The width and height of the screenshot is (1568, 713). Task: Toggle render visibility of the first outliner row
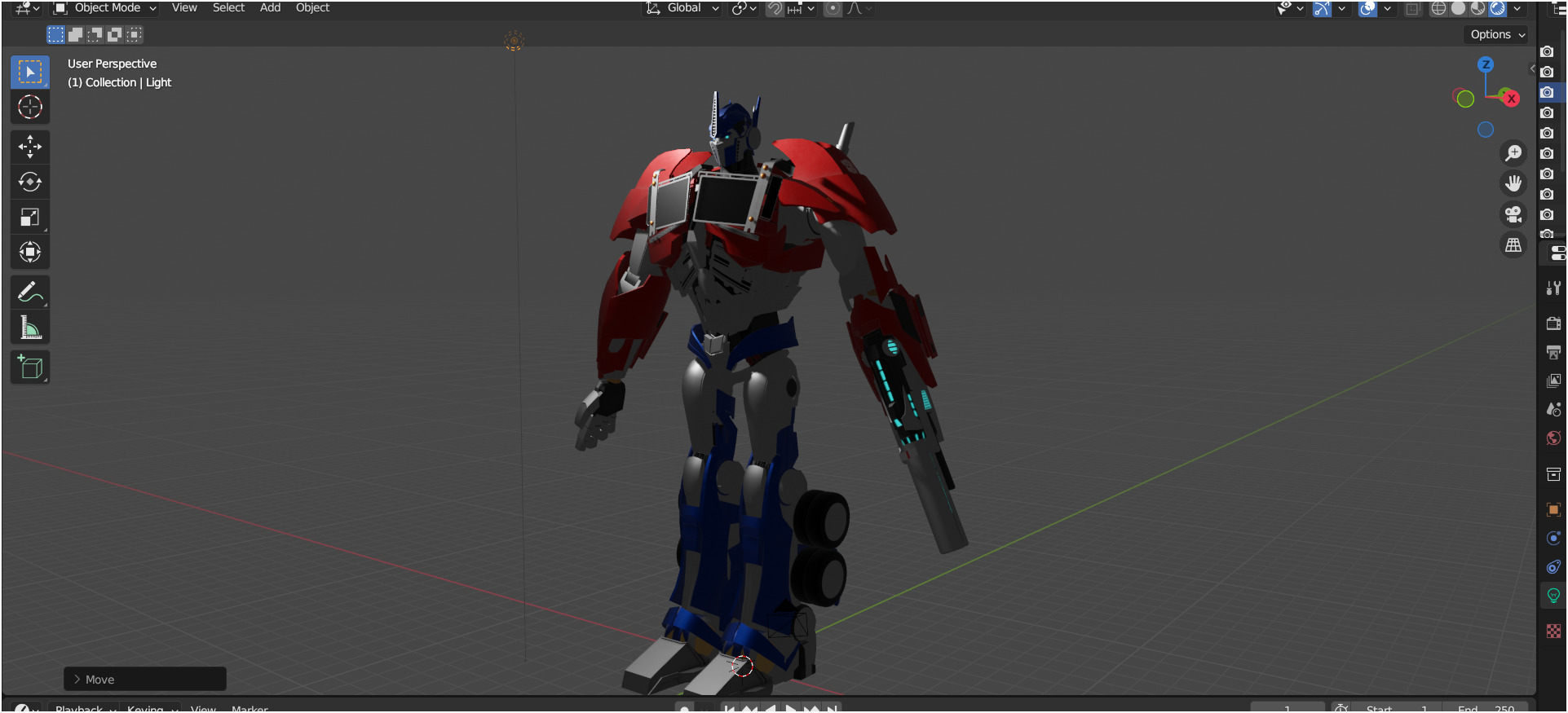coord(1547,51)
